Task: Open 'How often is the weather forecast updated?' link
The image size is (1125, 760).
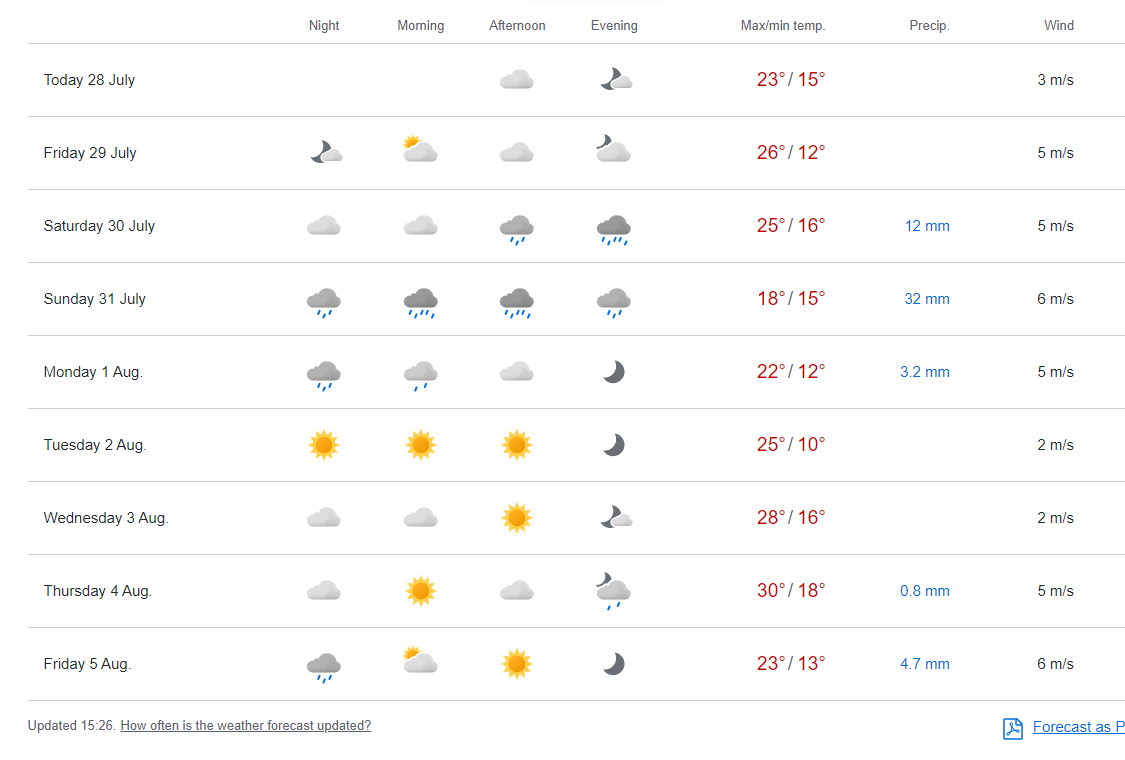Action: (x=245, y=726)
